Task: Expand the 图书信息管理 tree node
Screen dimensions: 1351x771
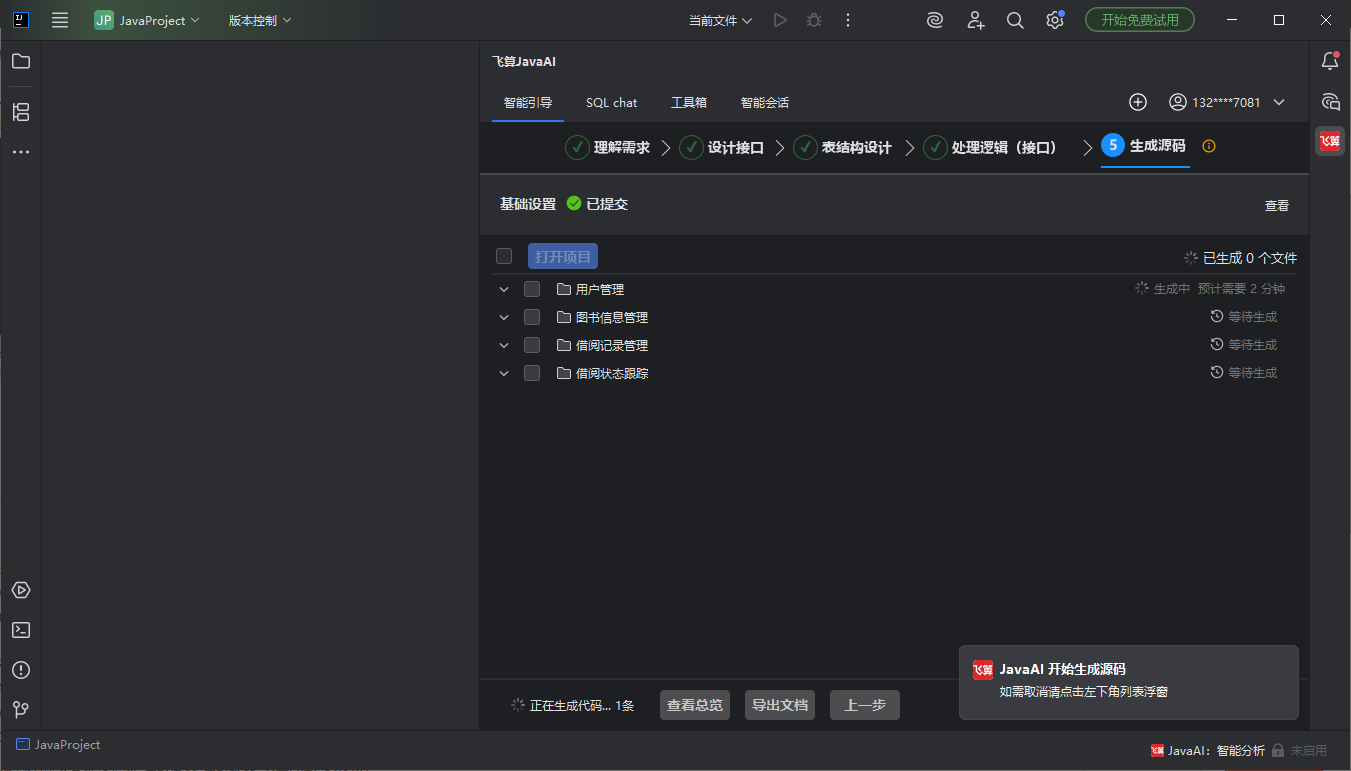Action: point(504,317)
